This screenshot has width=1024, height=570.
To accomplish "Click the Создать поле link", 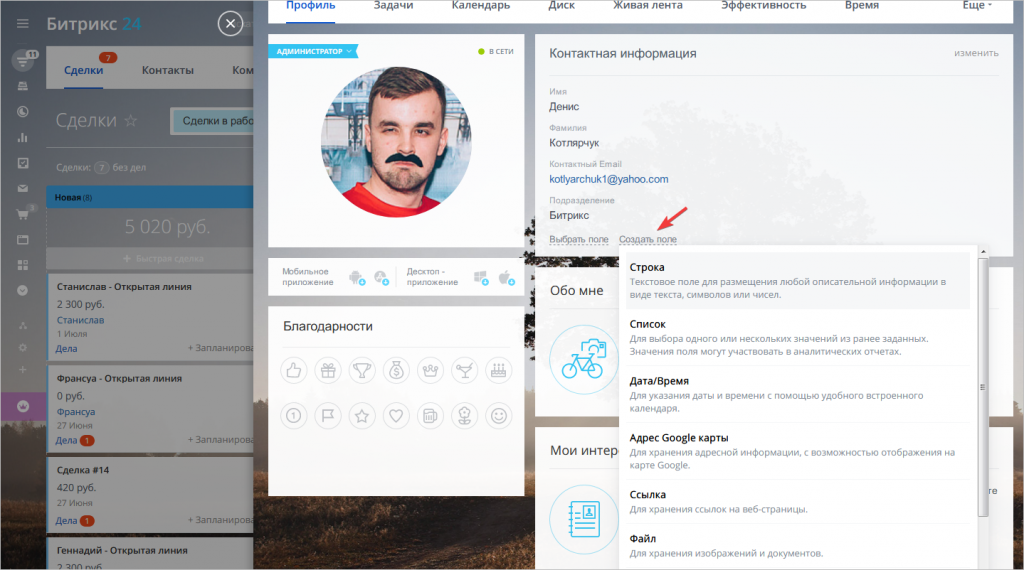I will (648, 240).
